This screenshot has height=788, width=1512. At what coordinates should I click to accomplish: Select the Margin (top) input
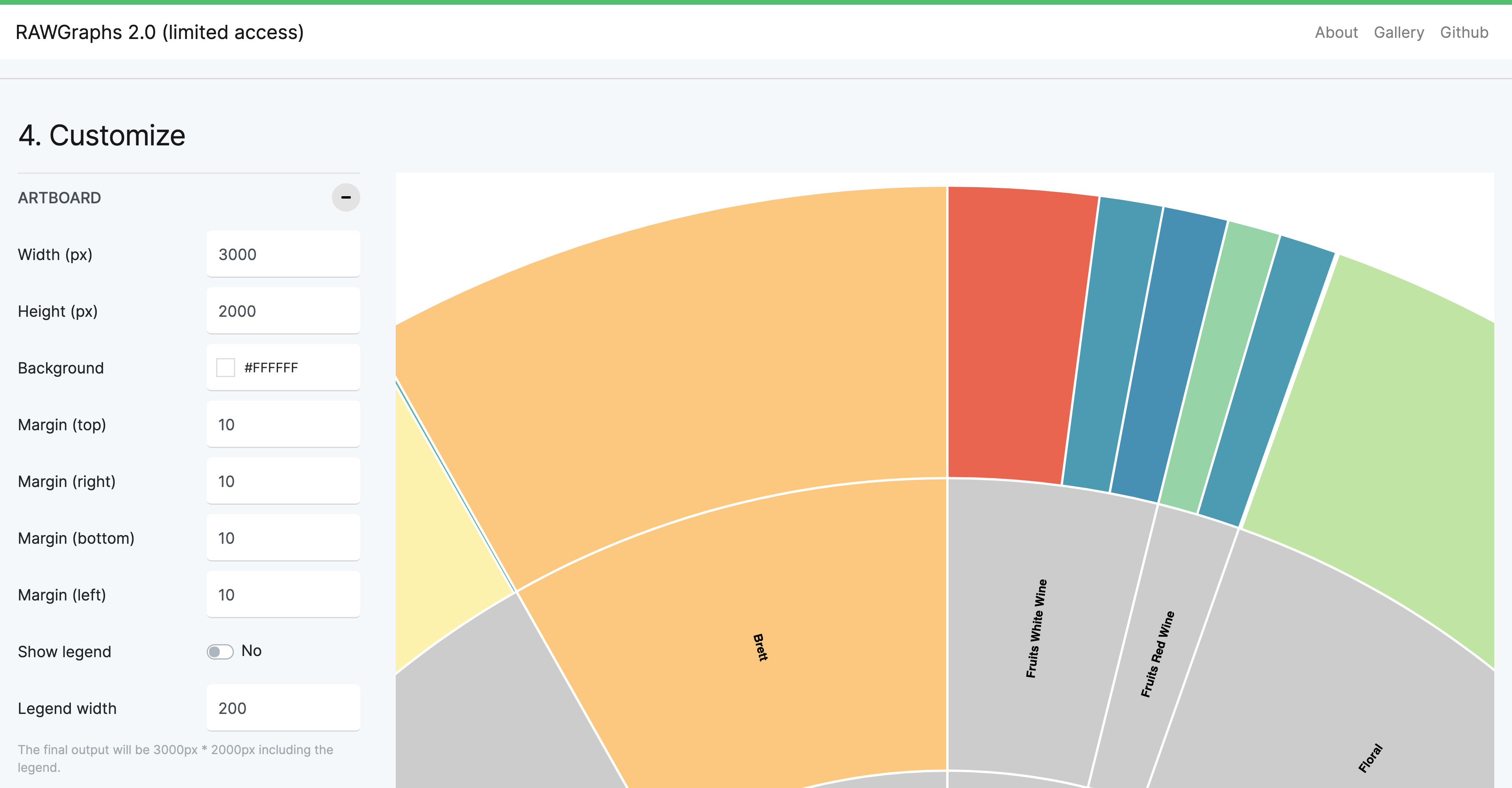[283, 424]
